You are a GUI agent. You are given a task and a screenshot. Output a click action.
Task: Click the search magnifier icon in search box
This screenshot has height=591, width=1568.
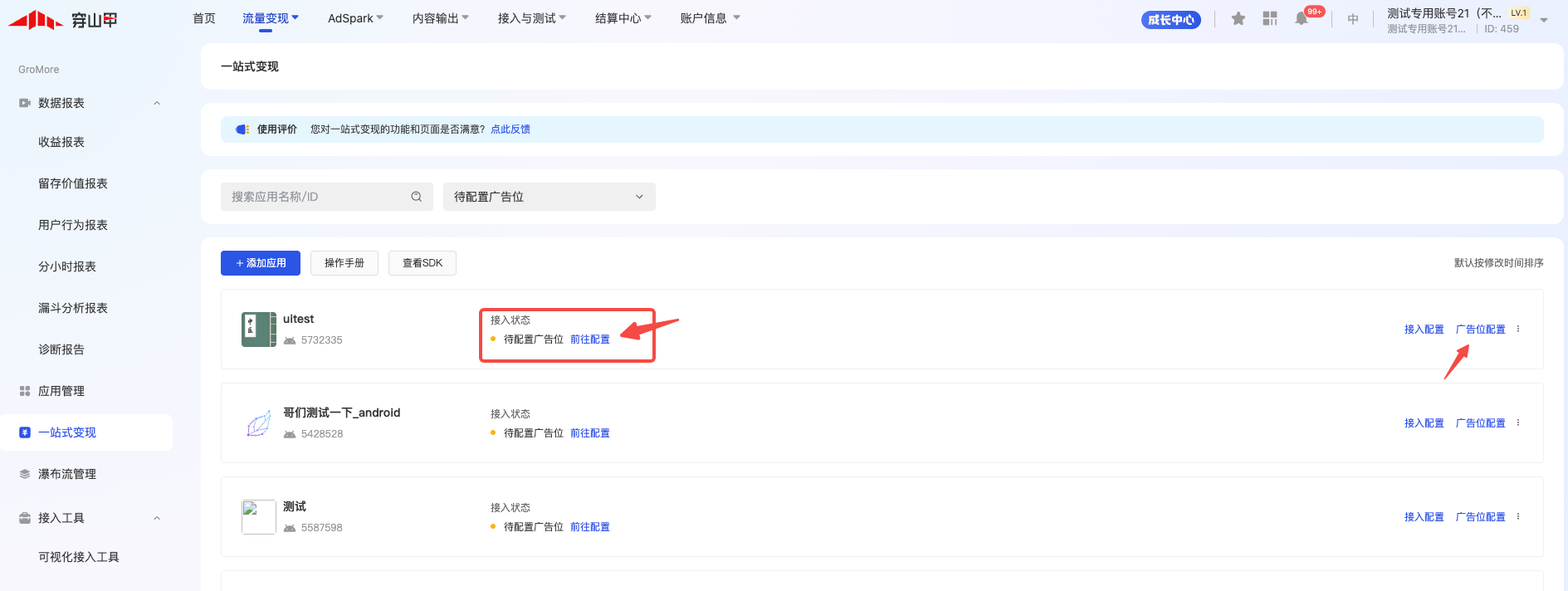(x=417, y=197)
